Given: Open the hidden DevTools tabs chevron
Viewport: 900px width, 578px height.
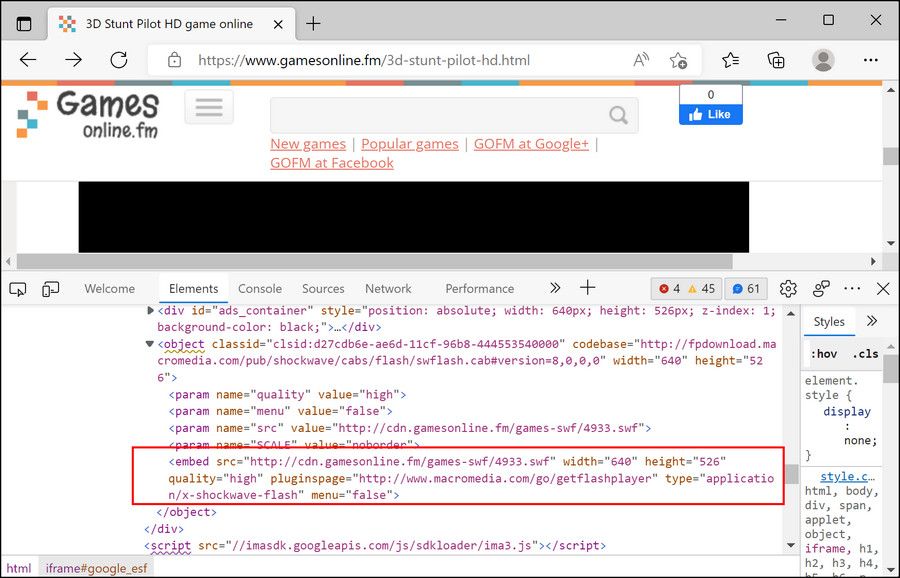Looking at the screenshot, I should click(x=554, y=288).
